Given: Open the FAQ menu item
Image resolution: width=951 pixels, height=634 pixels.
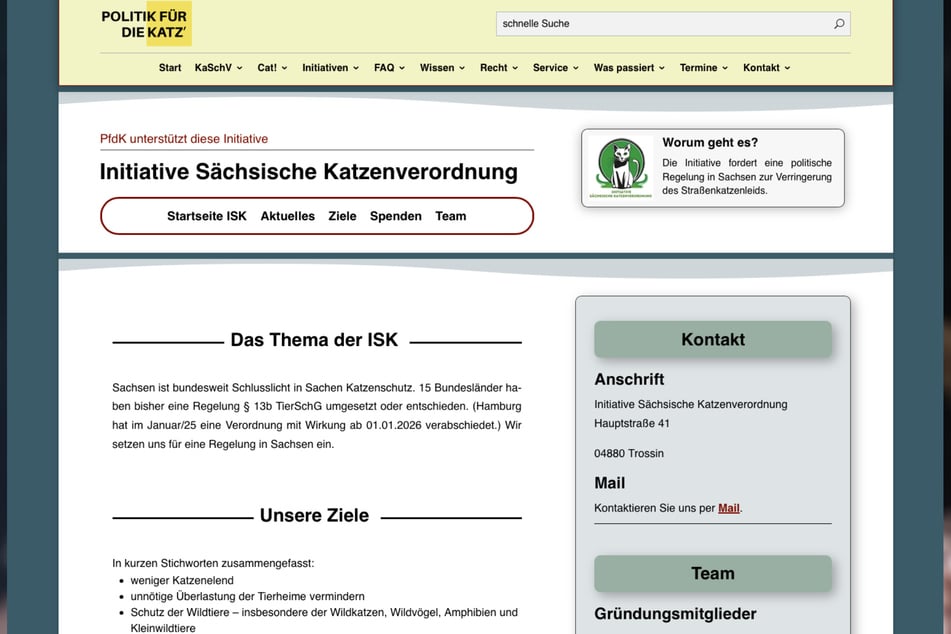Looking at the screenshot, I should coord(384,68).
